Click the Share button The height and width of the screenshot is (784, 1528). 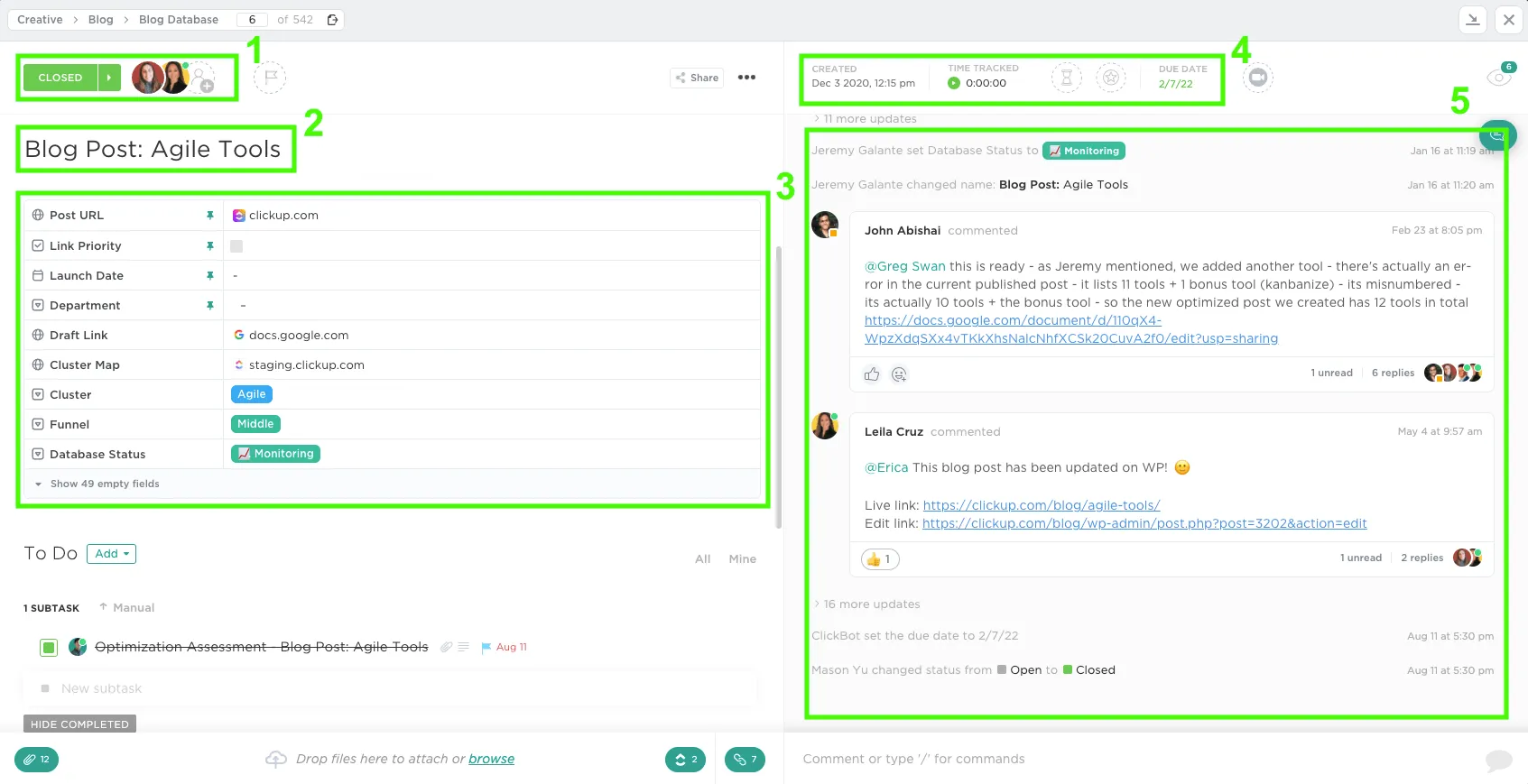[x=697, y=78]
